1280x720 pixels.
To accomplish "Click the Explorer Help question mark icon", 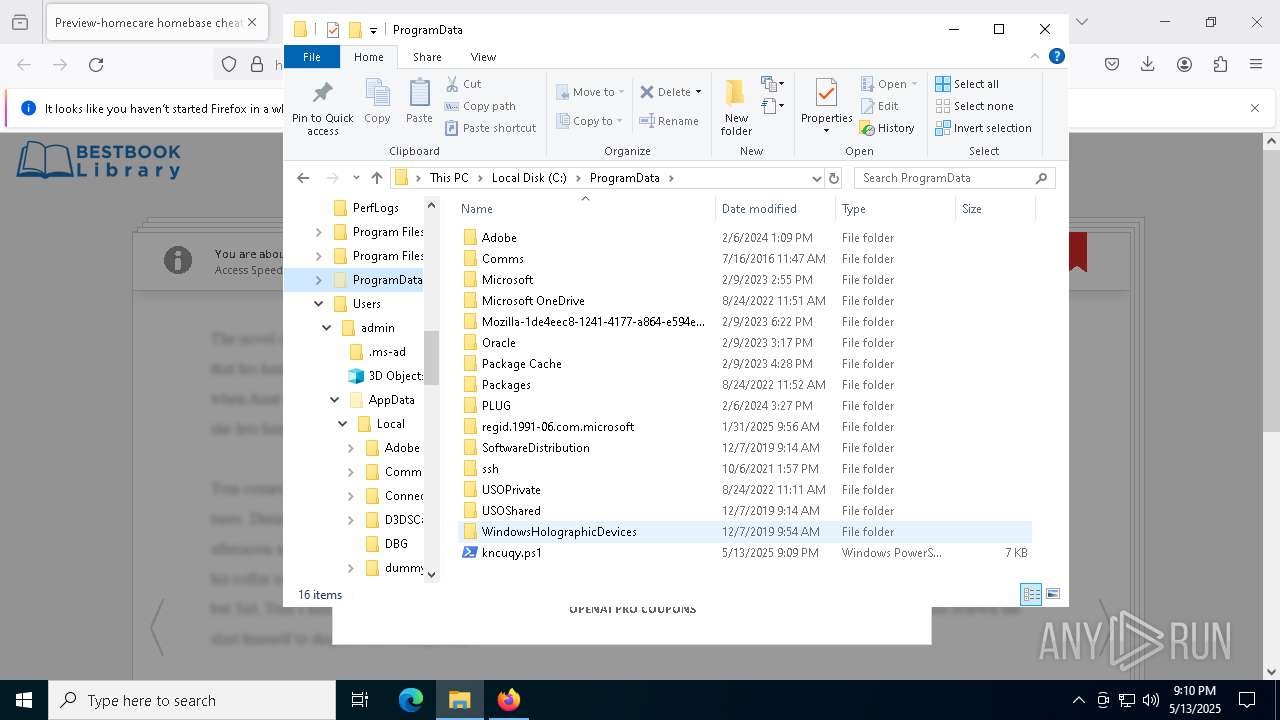I will (1057, 56).
